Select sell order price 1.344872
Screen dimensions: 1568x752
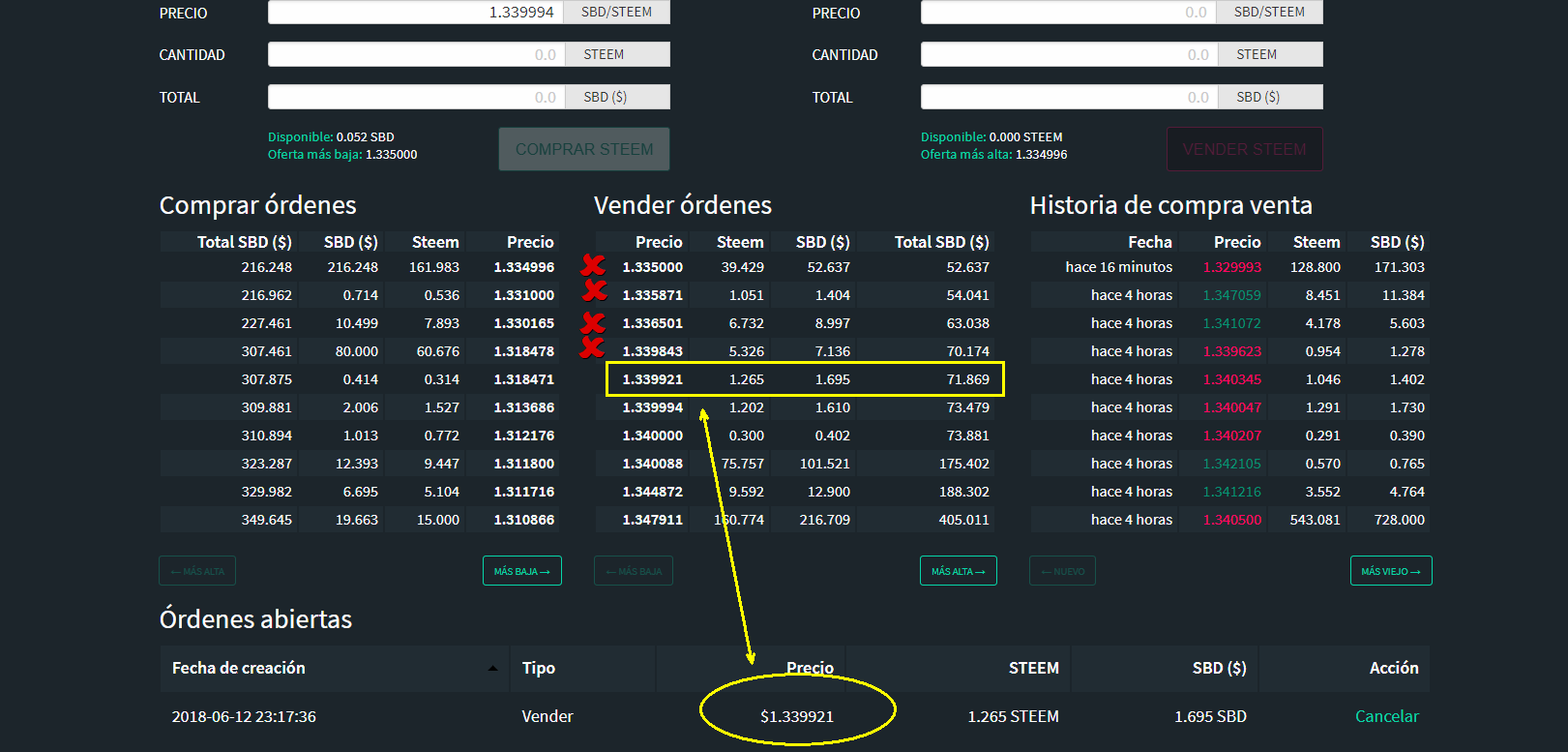653,493
